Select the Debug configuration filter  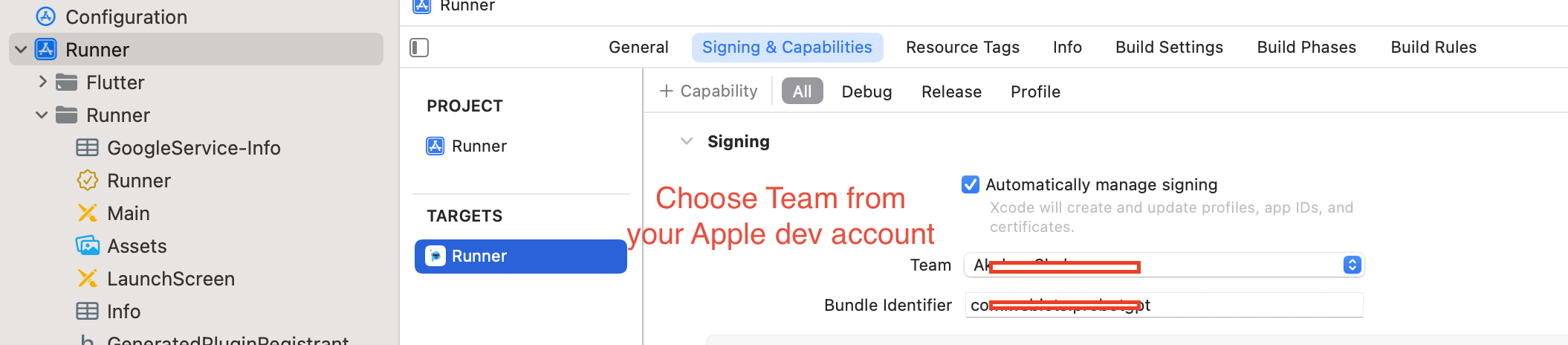(x=866, y=91)
